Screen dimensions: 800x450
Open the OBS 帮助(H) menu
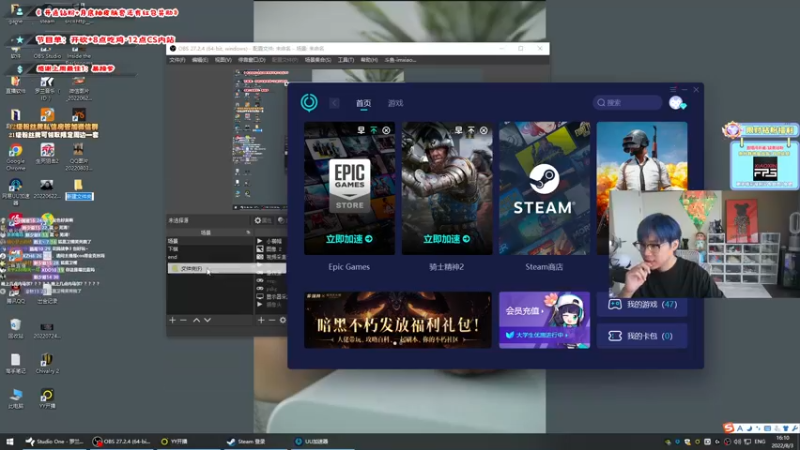coord(369,60)
